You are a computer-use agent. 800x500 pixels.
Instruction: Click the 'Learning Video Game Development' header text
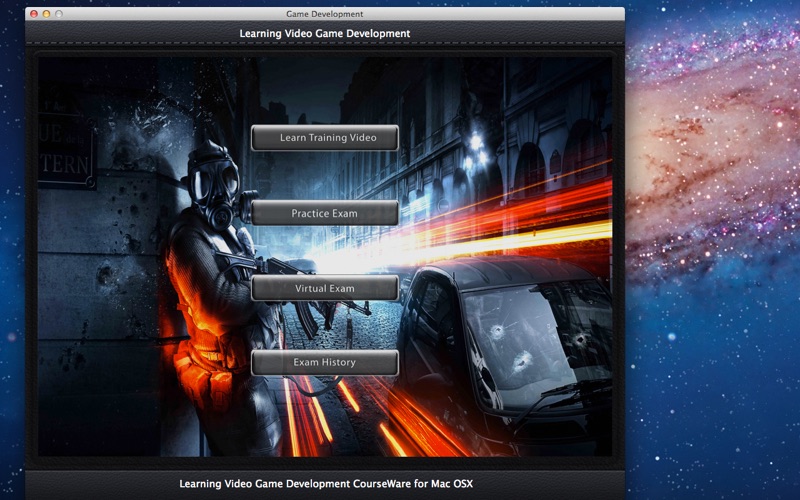coord(324,34)
